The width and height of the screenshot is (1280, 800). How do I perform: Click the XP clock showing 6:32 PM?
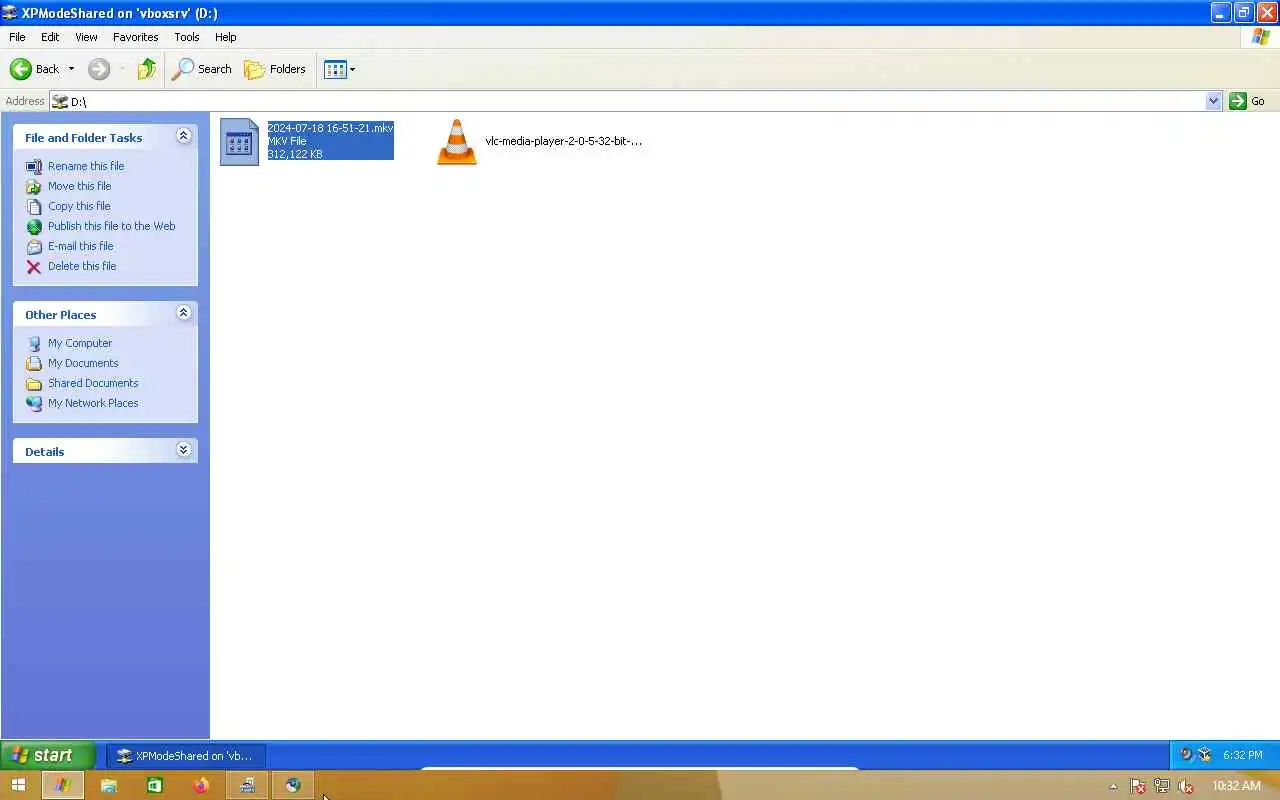[x=1243, y=755]
